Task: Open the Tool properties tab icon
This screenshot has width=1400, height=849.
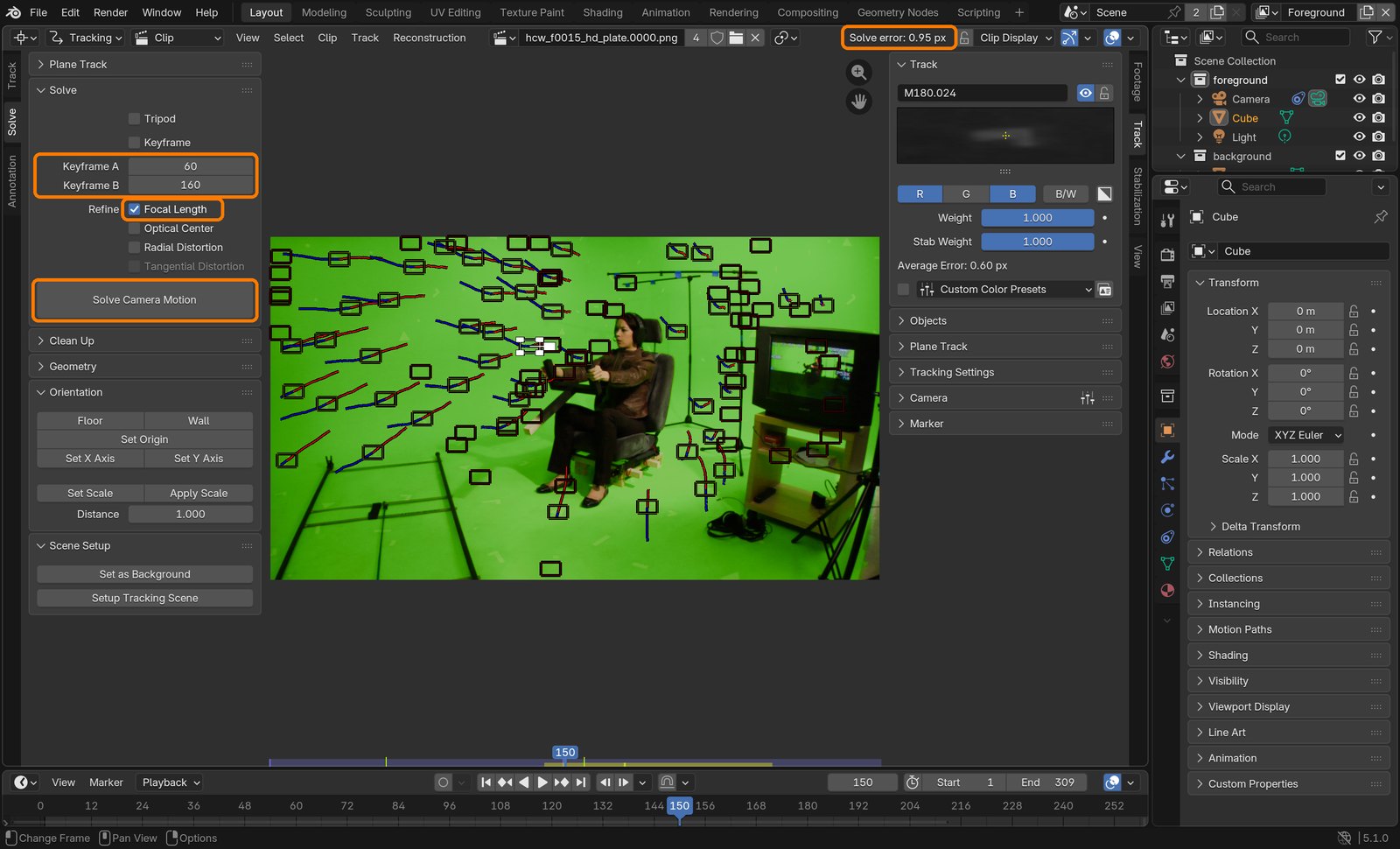Action: point(1167,221)
